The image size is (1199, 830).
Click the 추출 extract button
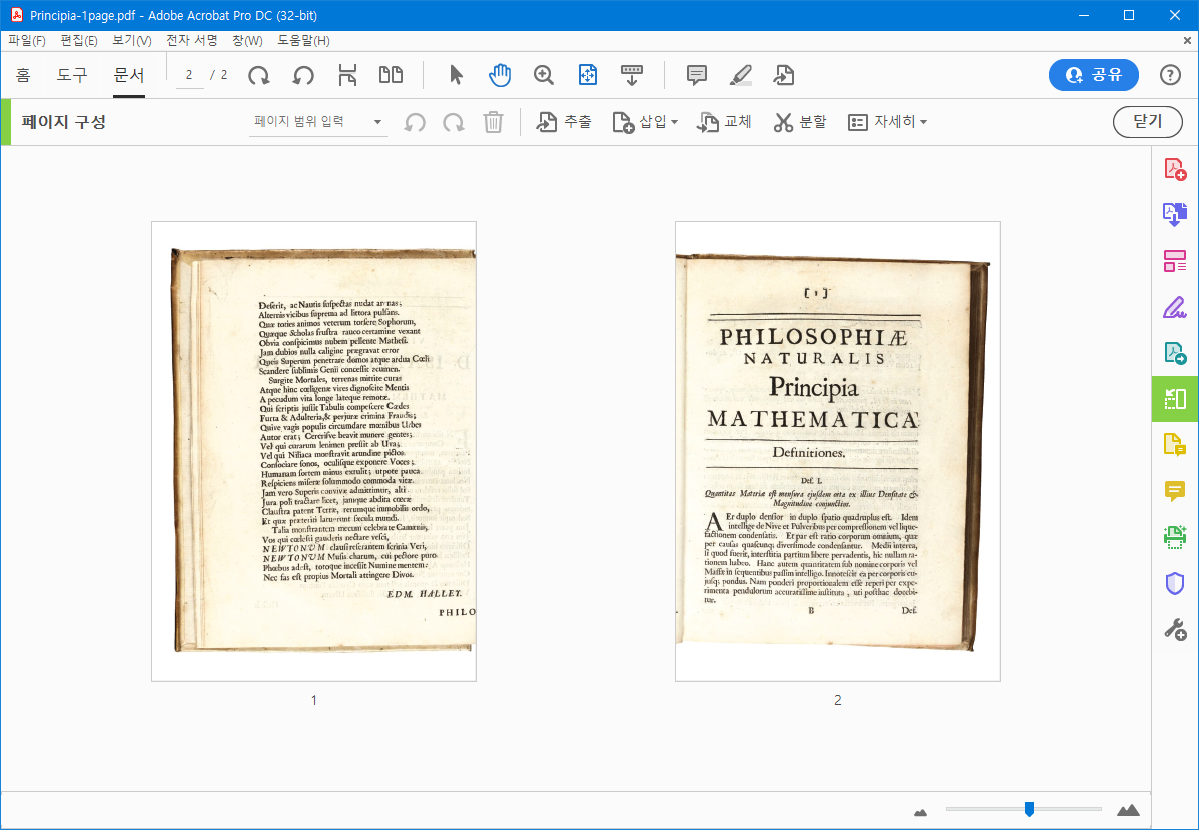(x=564, y=122)
